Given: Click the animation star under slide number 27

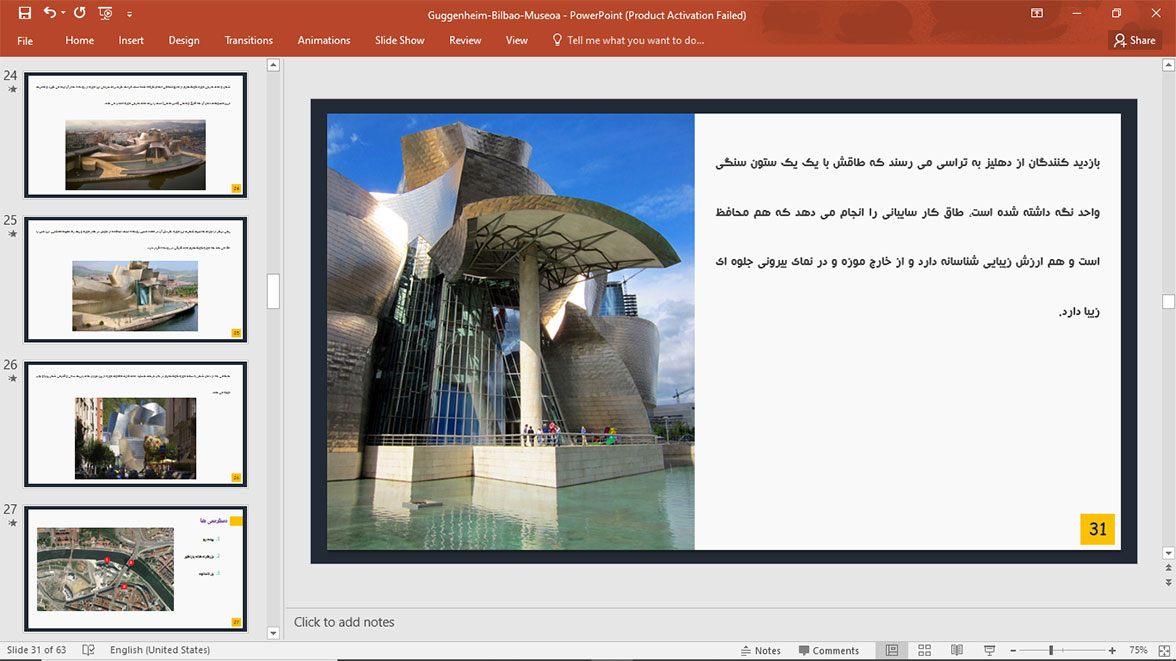Looking at the screenshot, I should (x=12, y=523).
